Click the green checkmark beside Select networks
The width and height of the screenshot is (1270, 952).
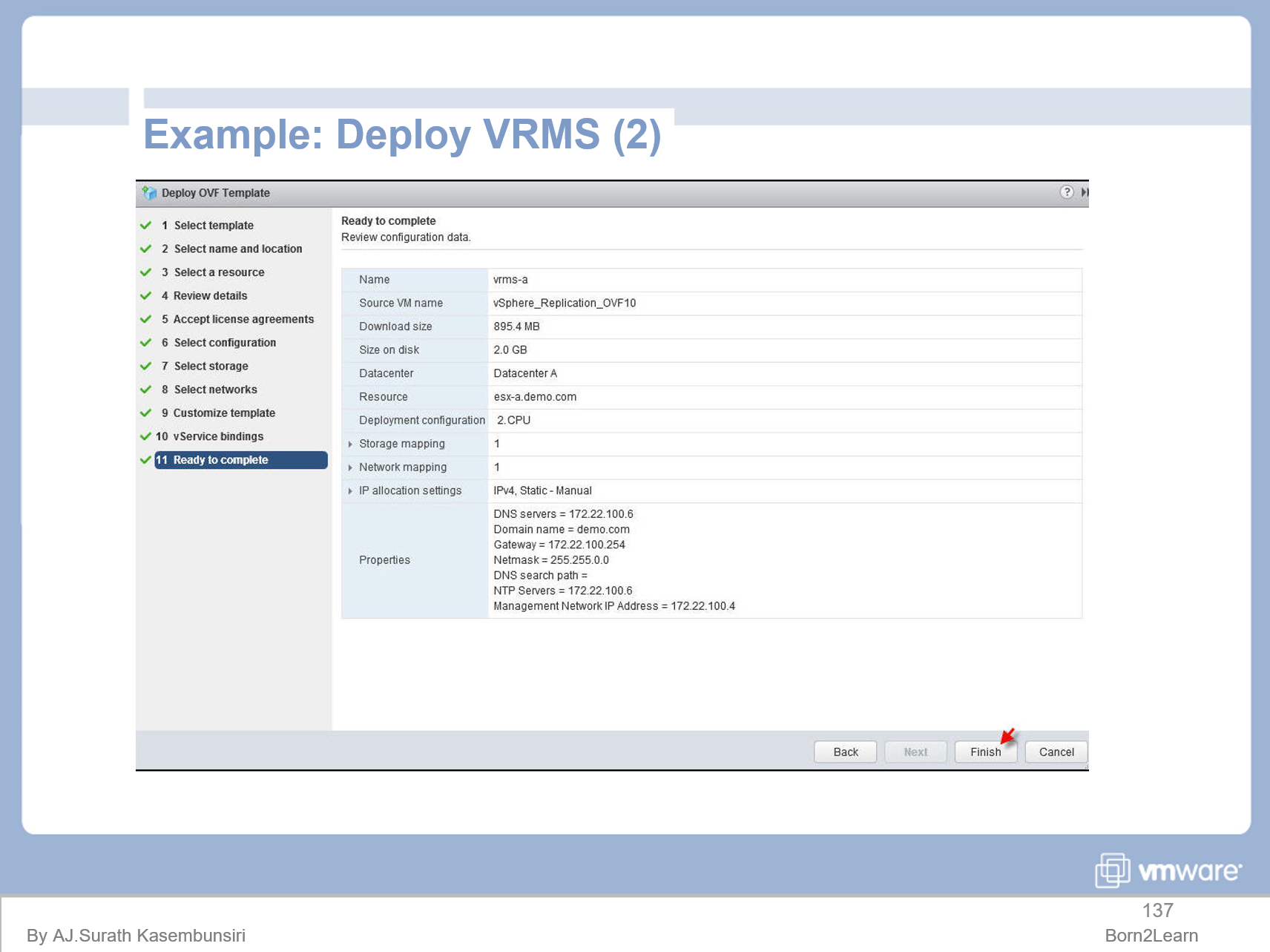(x=145, y=389)
